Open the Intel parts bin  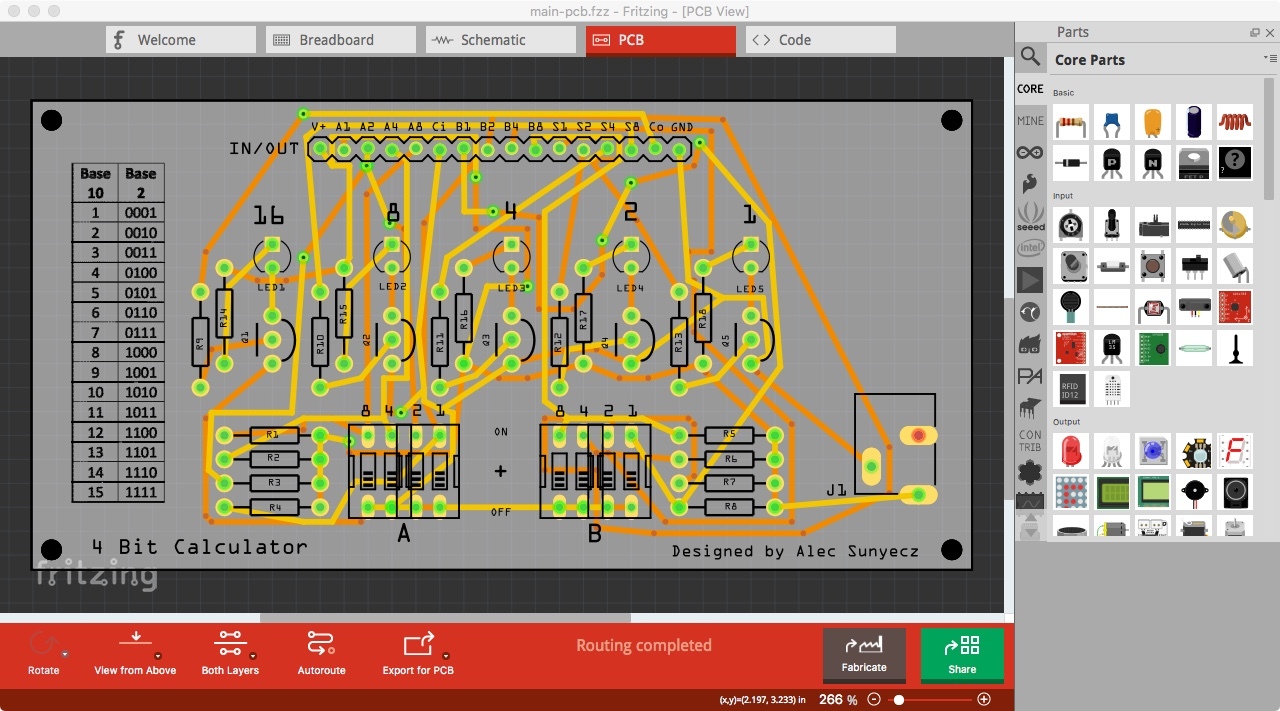point(1030,248)
